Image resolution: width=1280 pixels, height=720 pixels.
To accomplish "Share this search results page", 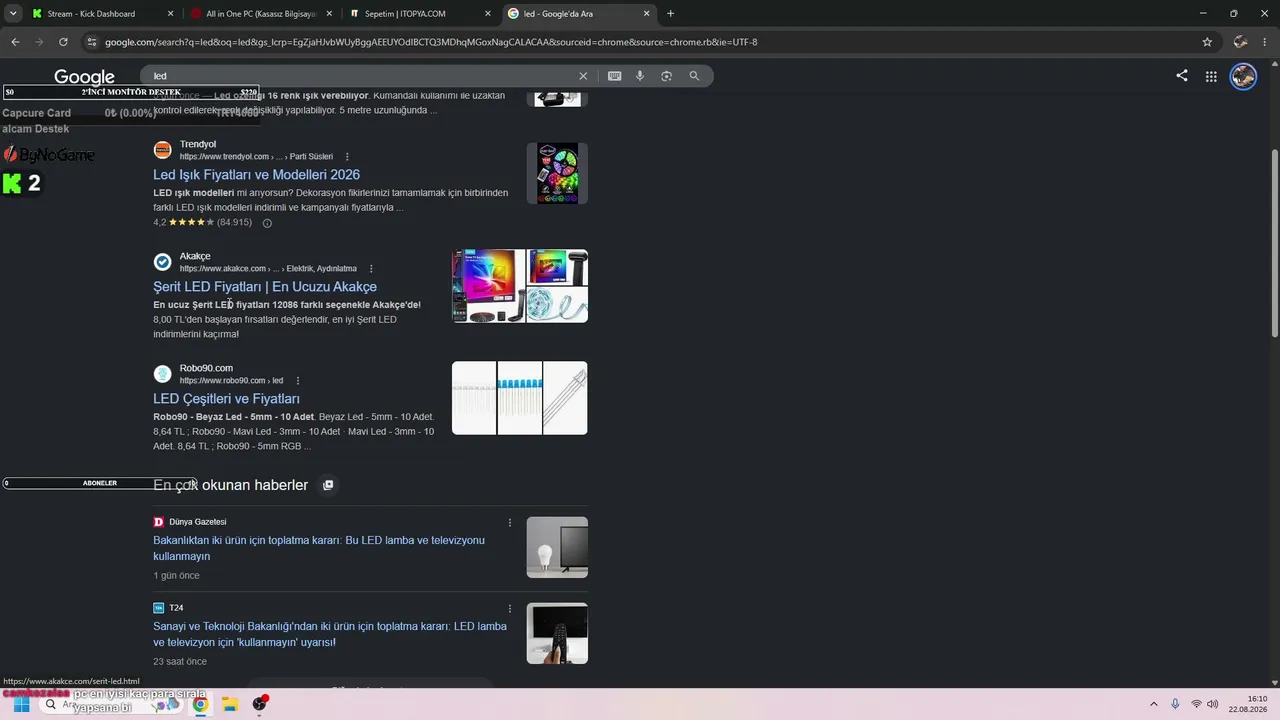I will (1182, 76).
